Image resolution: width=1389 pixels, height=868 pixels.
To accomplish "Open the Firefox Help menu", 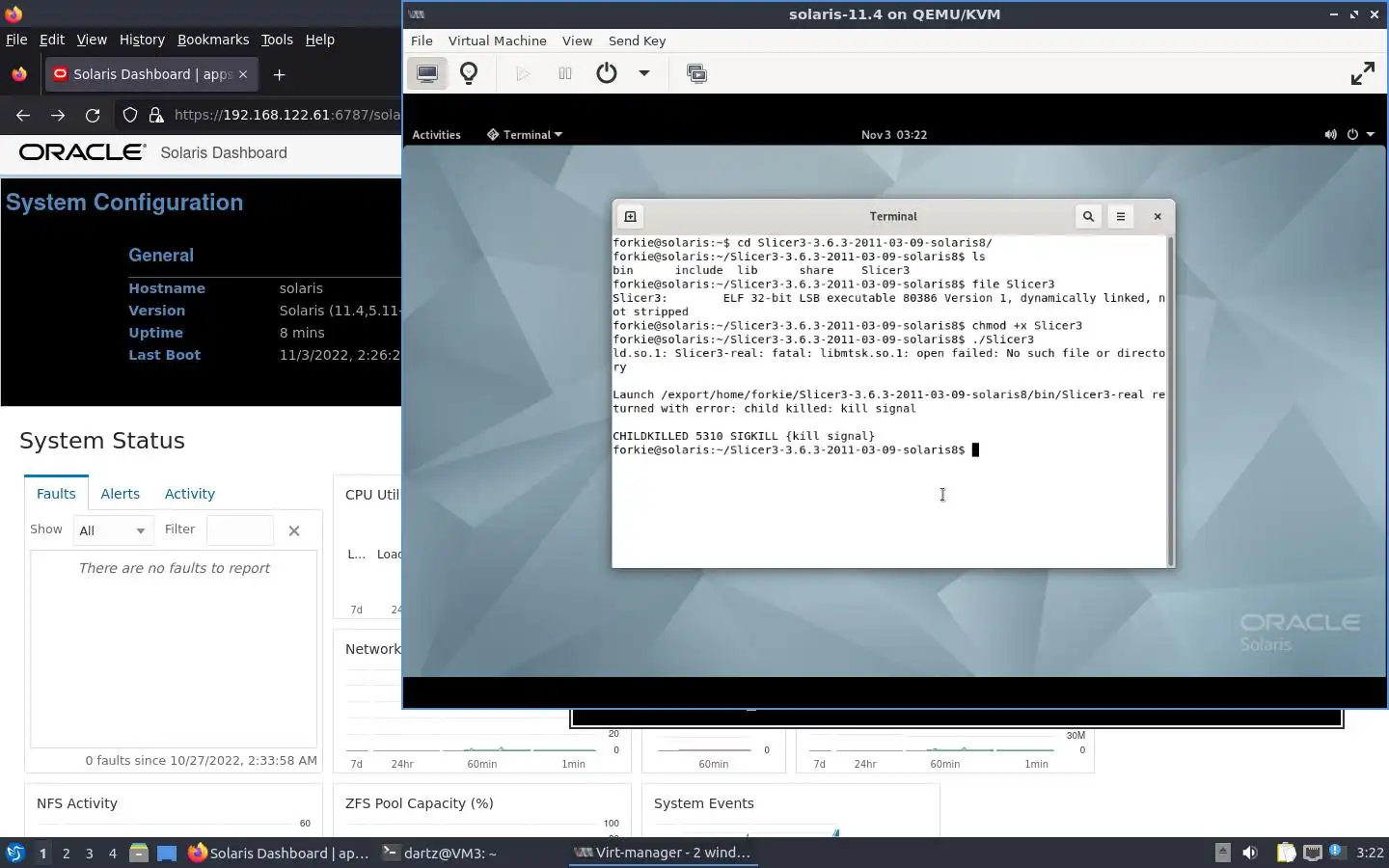I will click(320, 40).
